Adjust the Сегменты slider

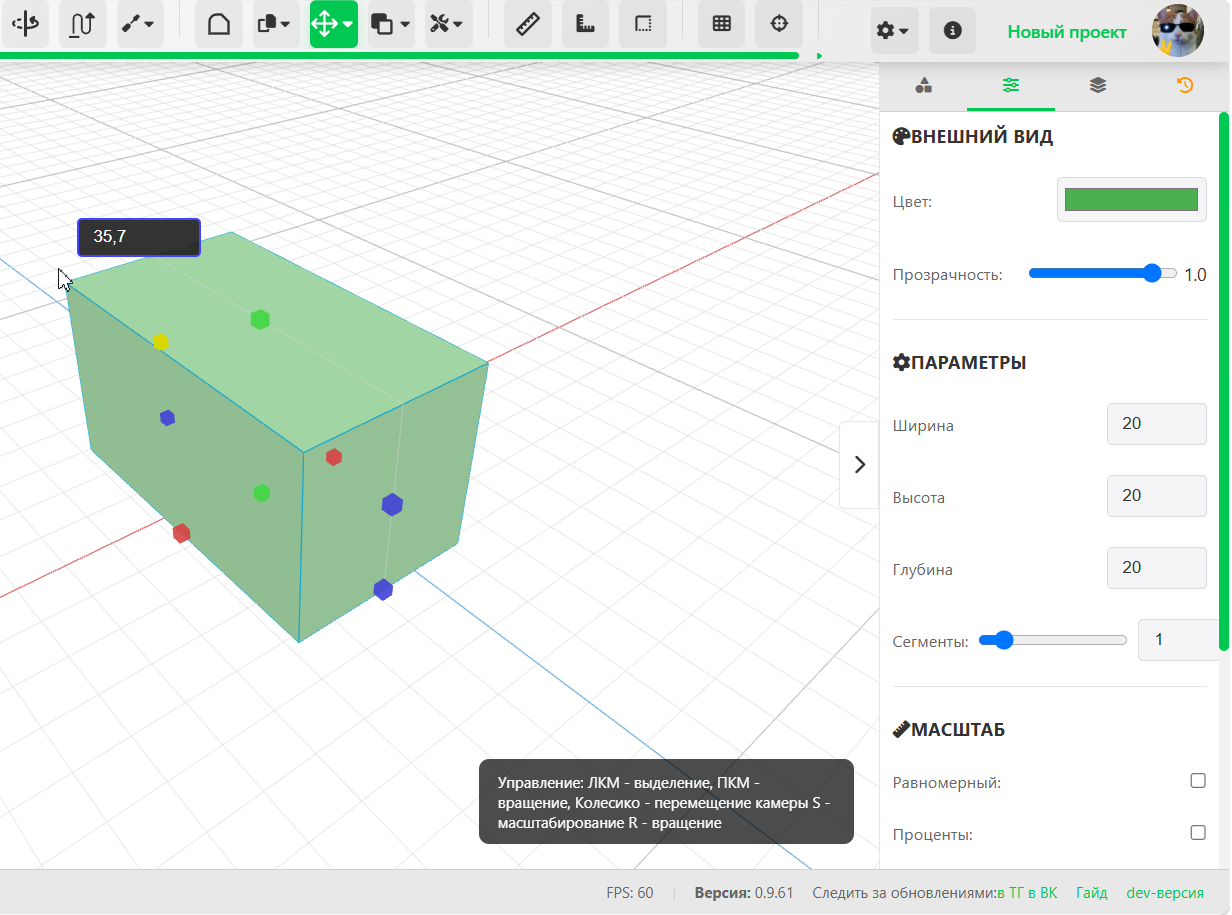(1053, 640)
